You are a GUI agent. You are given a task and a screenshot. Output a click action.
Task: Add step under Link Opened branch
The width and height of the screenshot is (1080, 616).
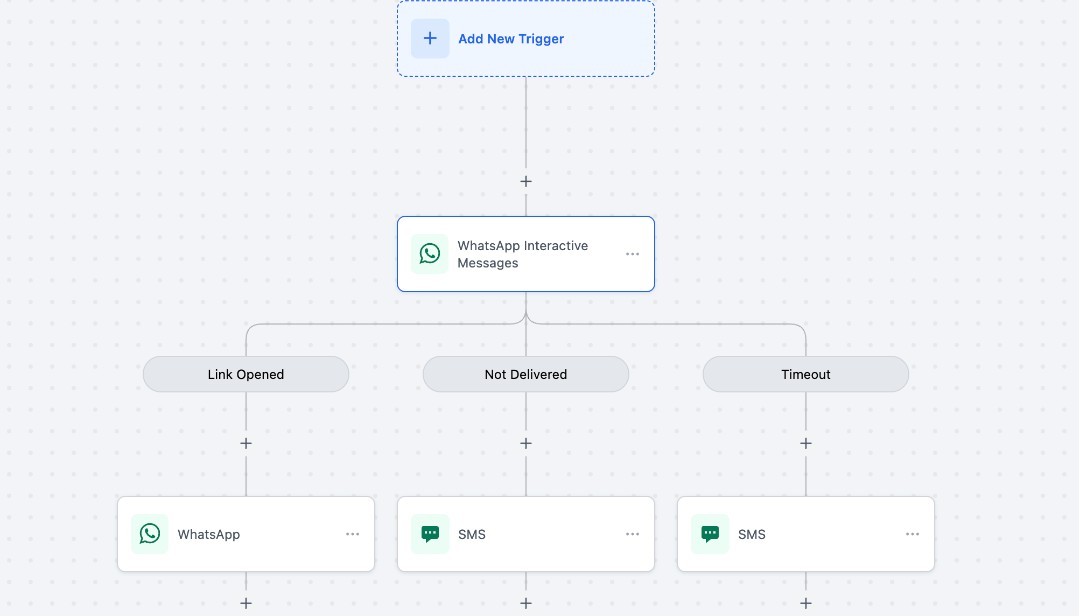point(246,443)
